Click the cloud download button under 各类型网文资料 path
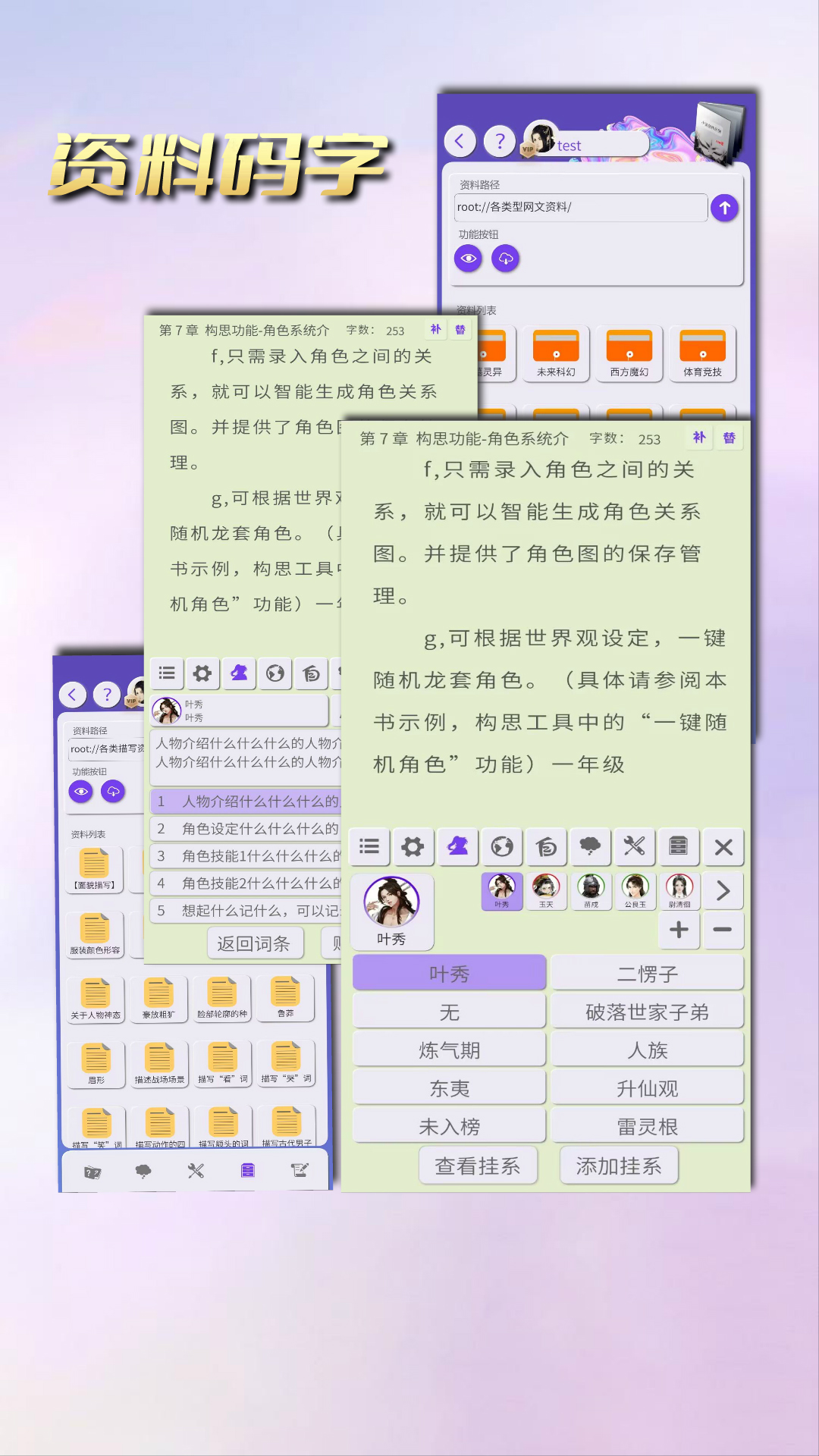The height and width of the screenshot is (1456, 819). (x=505, y=259)
